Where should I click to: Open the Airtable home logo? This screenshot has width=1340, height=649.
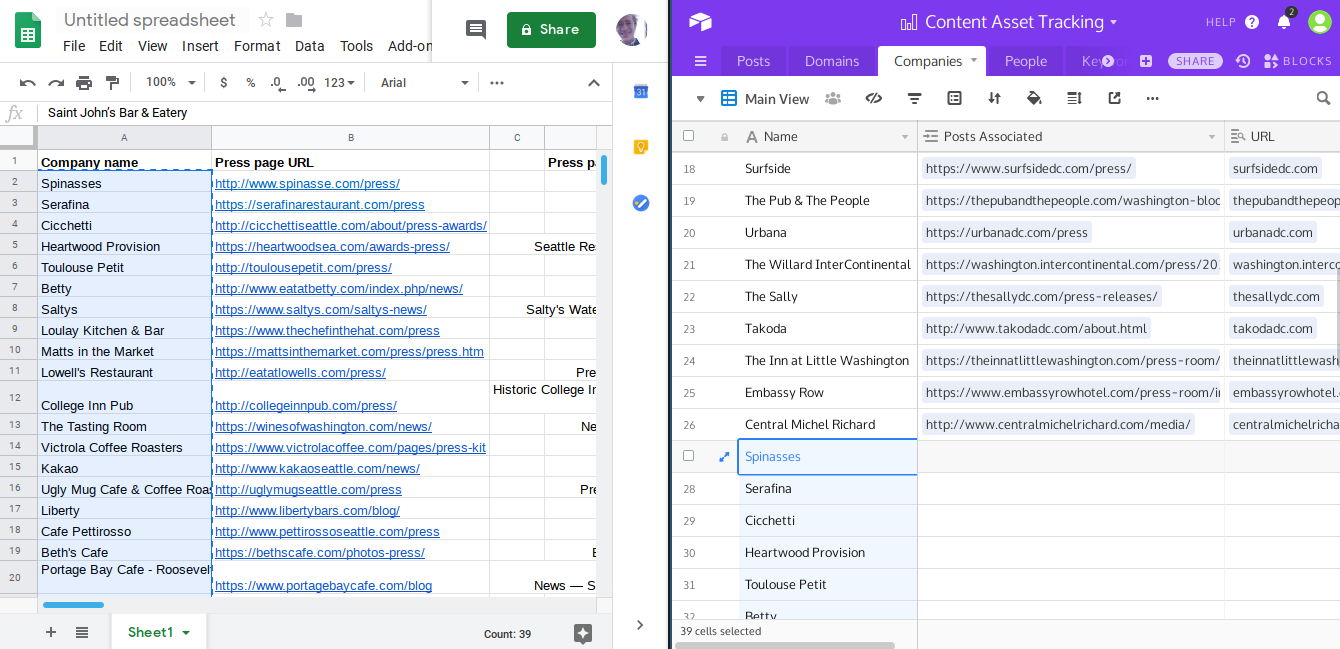(700, 22)
